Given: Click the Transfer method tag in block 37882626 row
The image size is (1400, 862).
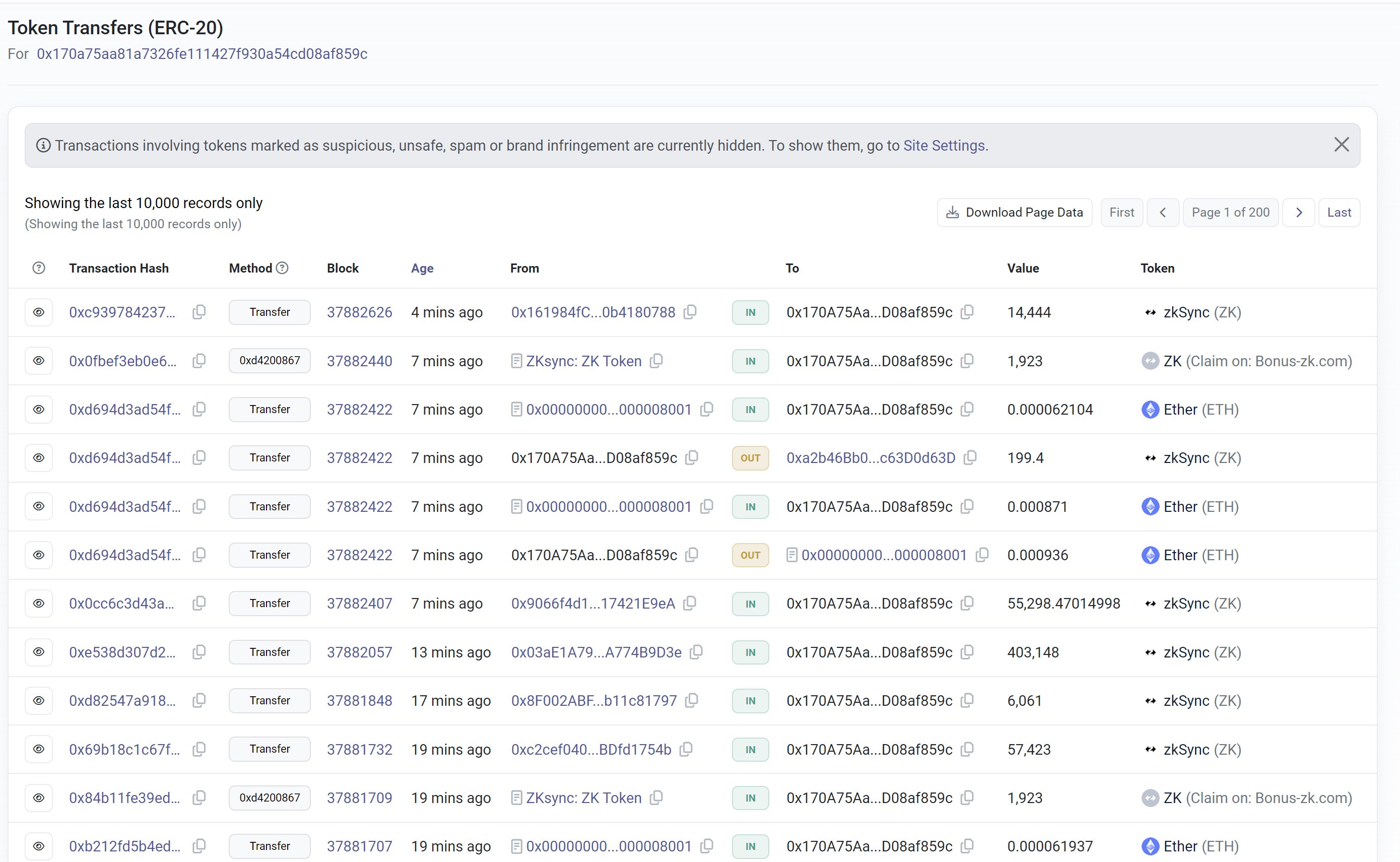Looking at the screenshot, I should click(270, 312).
